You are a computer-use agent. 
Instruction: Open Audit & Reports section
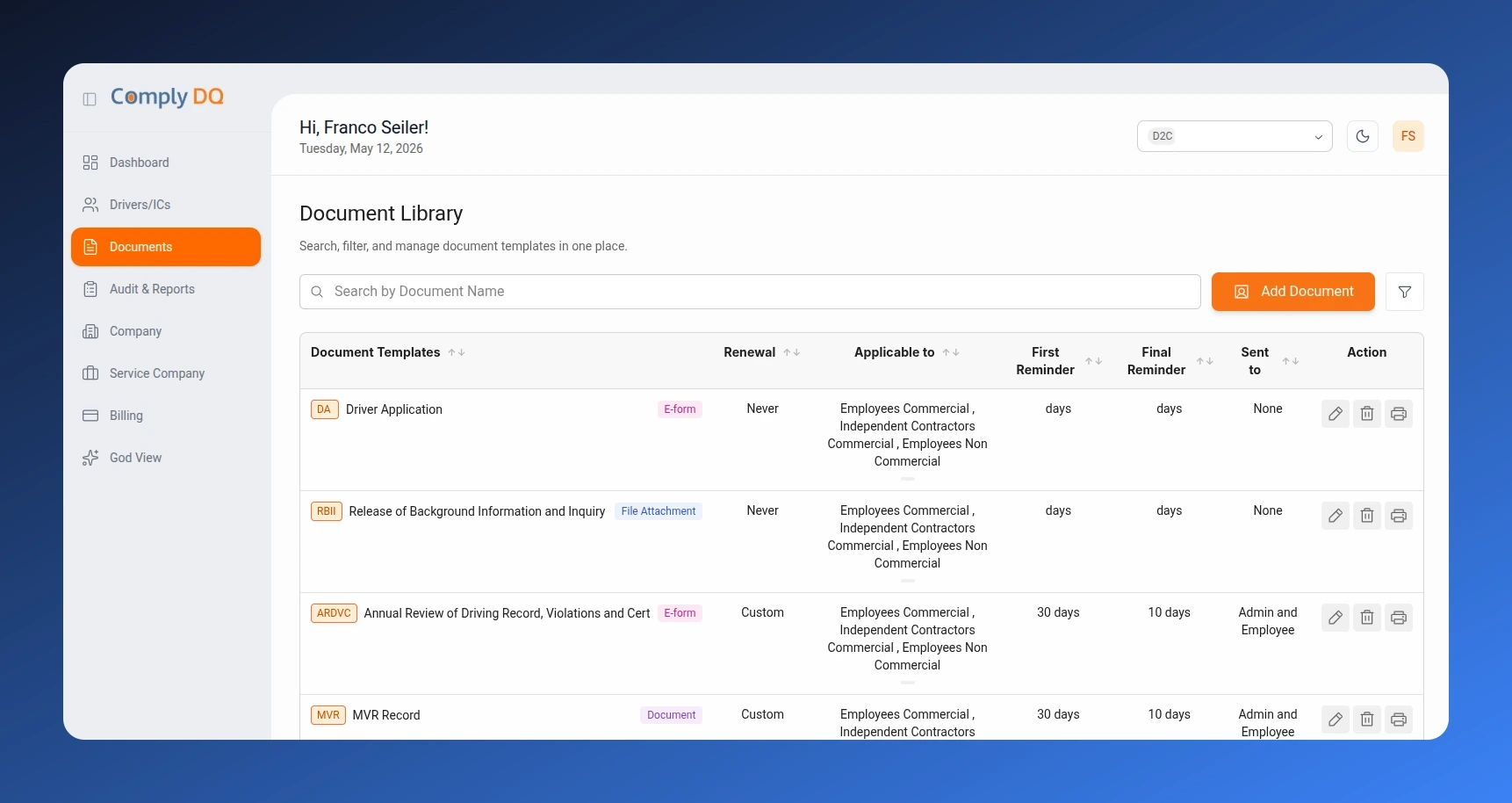pyautogui.click(x=166, y=289)
